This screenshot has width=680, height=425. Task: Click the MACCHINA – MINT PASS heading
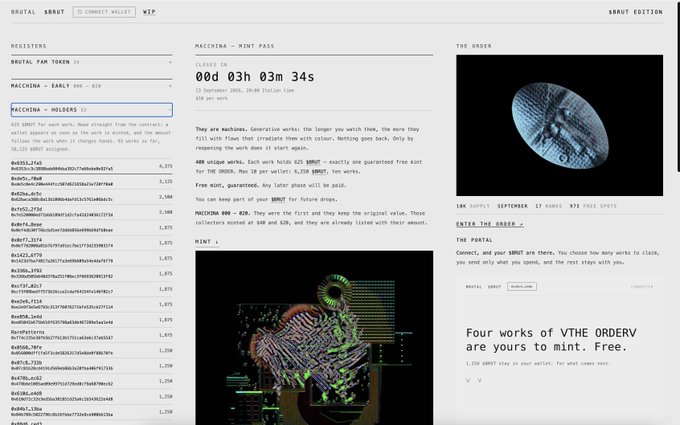pos(235,46)
